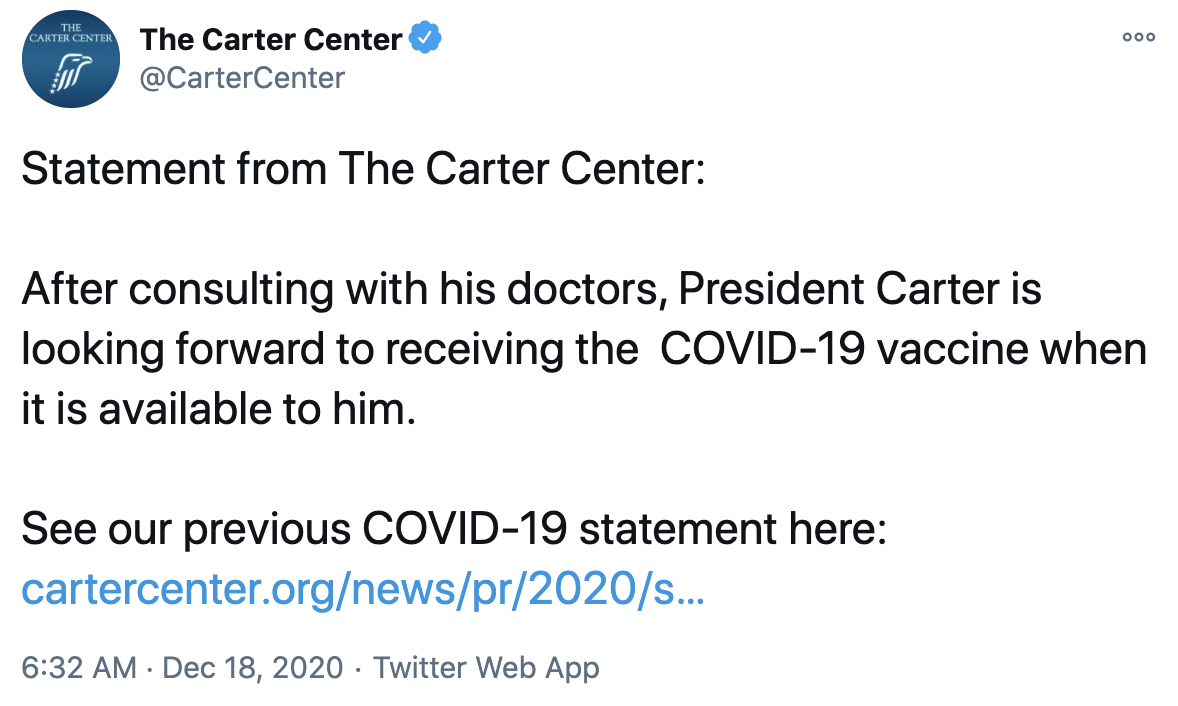The width and height of the screenshot is (1178, 706).
Task: Click the 'After consulting with his doctors' line
Action: (x=346, y=290)
